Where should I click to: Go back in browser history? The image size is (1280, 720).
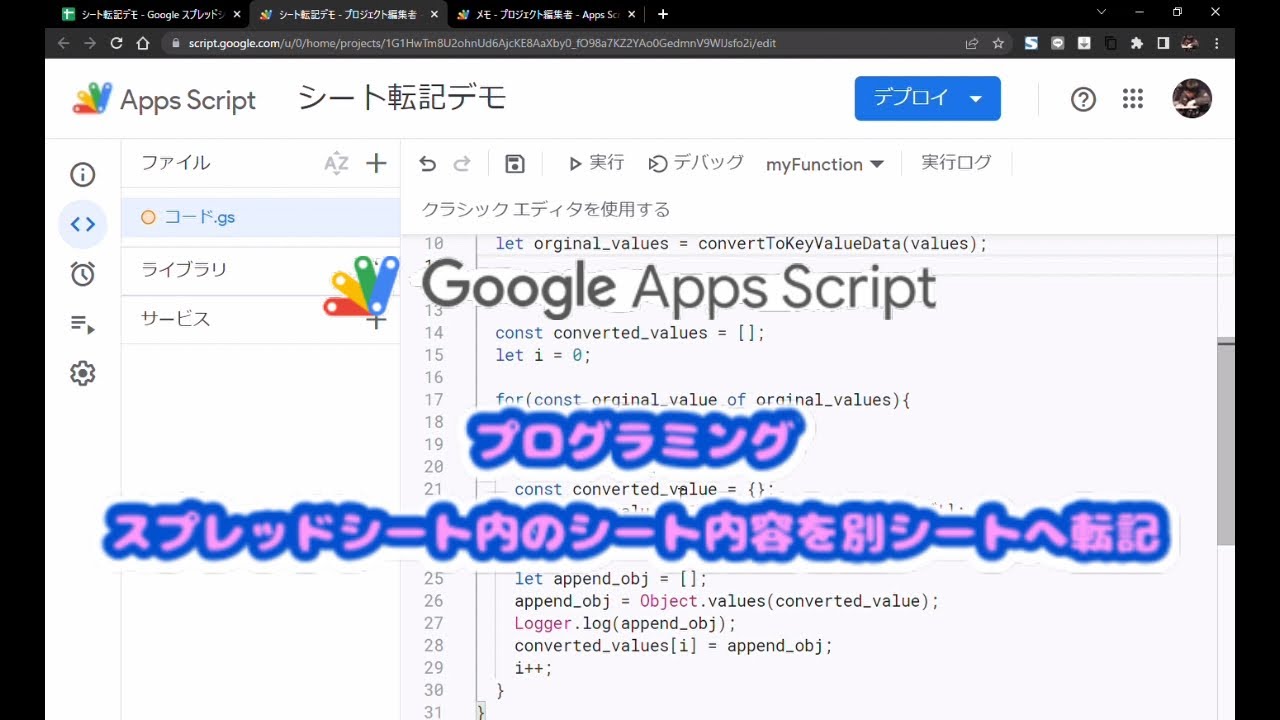(x=63, y=43)
